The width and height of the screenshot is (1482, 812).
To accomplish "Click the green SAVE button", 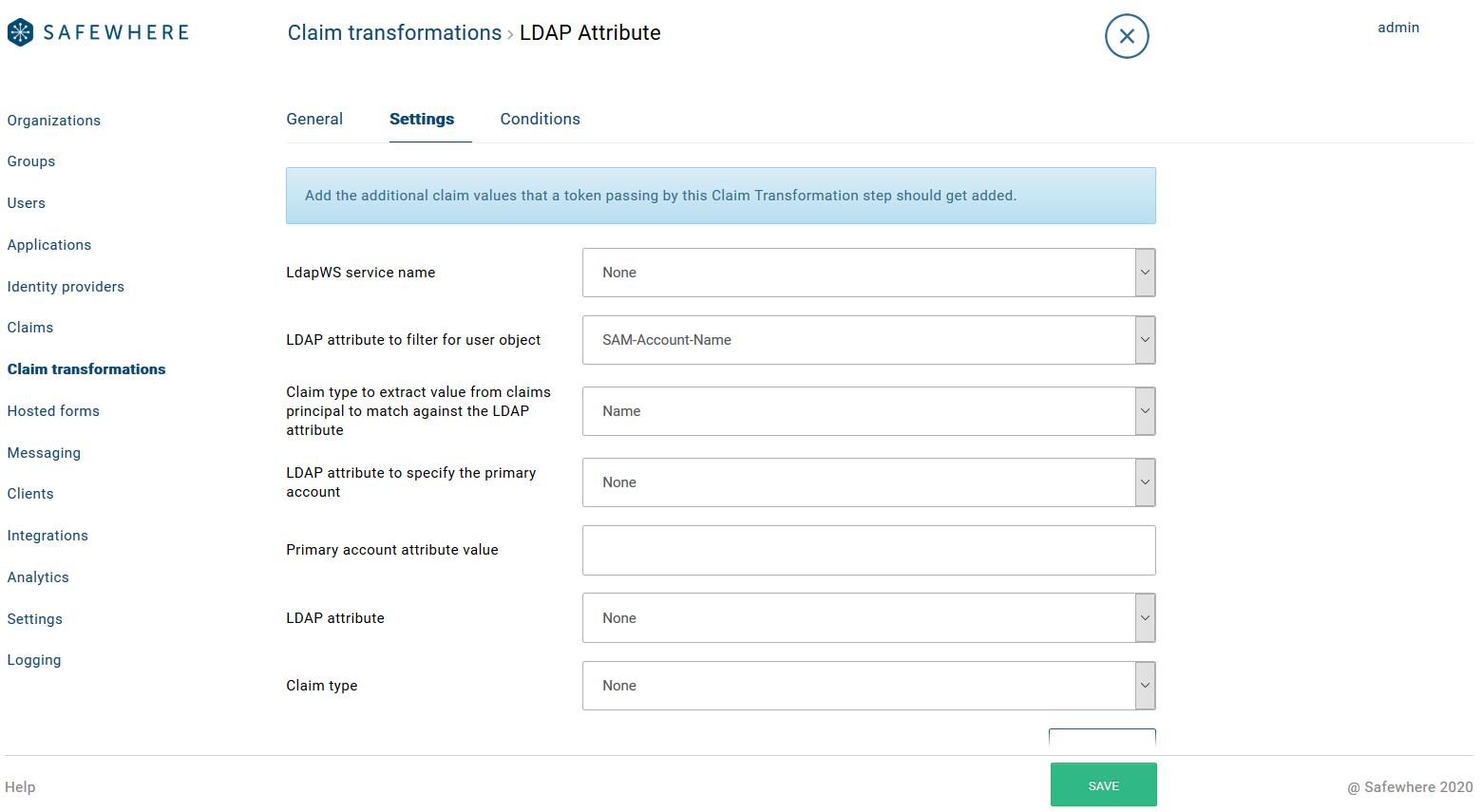I will pos(1104,785).
